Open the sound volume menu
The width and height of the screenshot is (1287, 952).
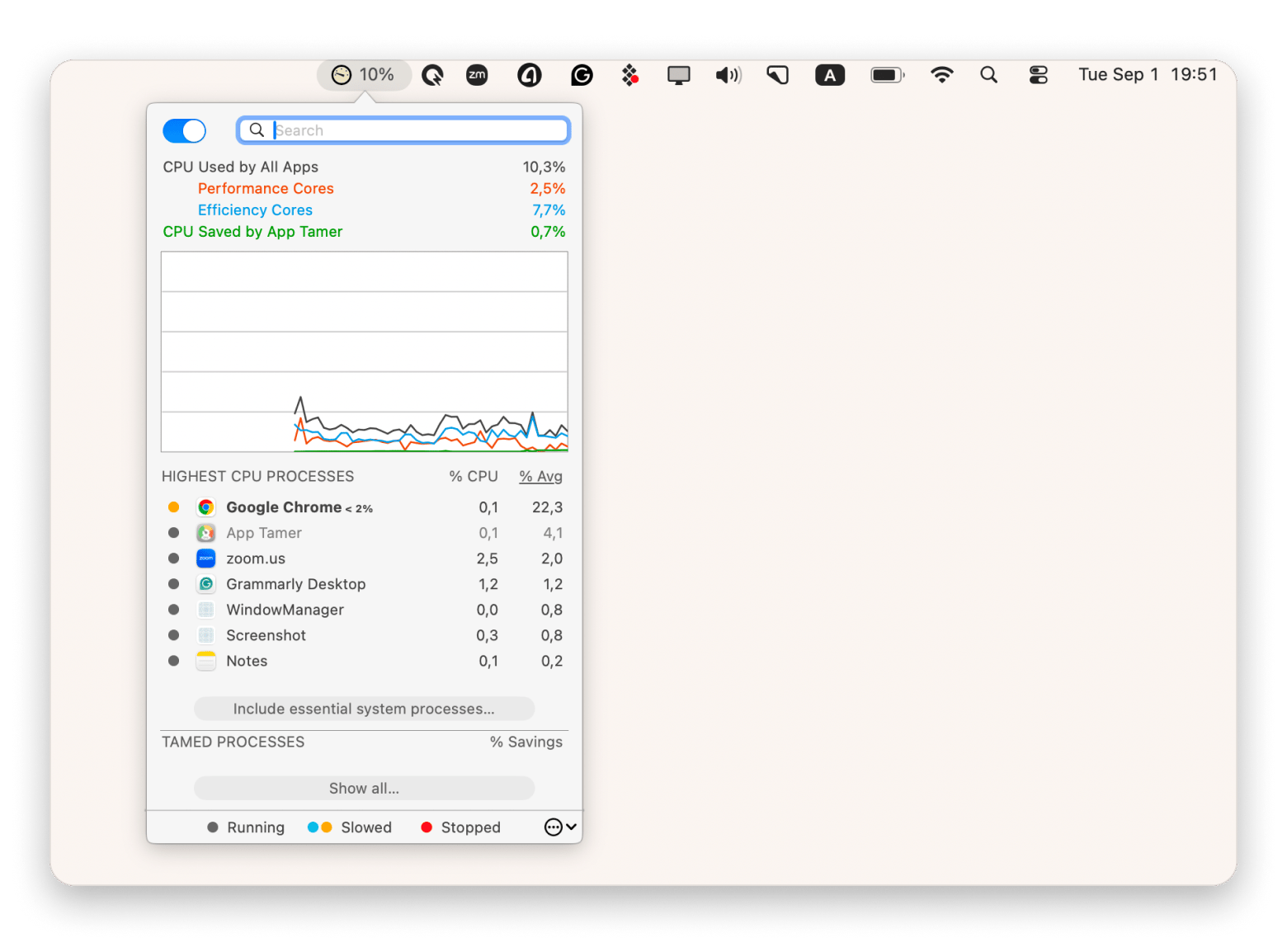(x=728, y=75)
